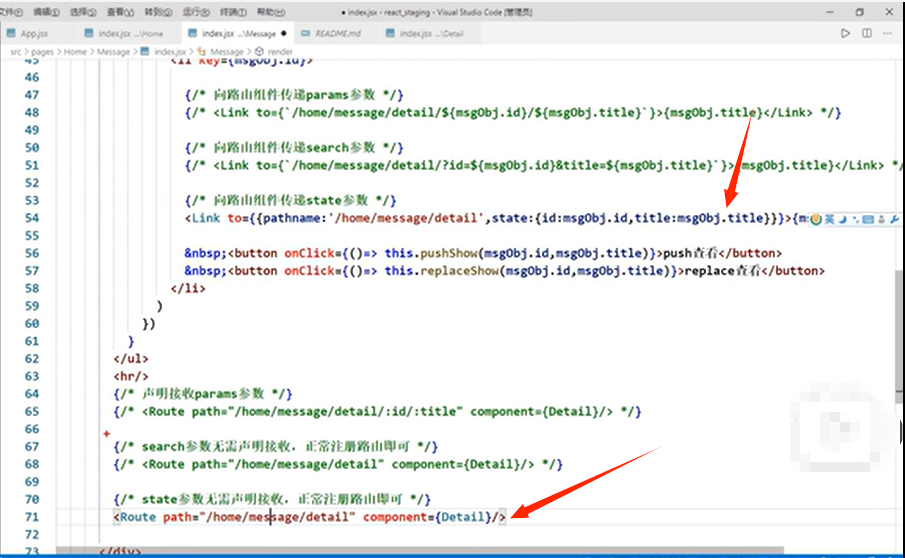Click 'replaceShow' on line 57

coord(460,271)
